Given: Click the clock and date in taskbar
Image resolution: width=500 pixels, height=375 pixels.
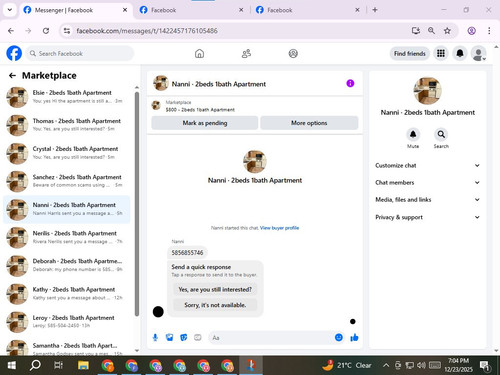Looking at the screenshot, I should (x=458, y=365).
